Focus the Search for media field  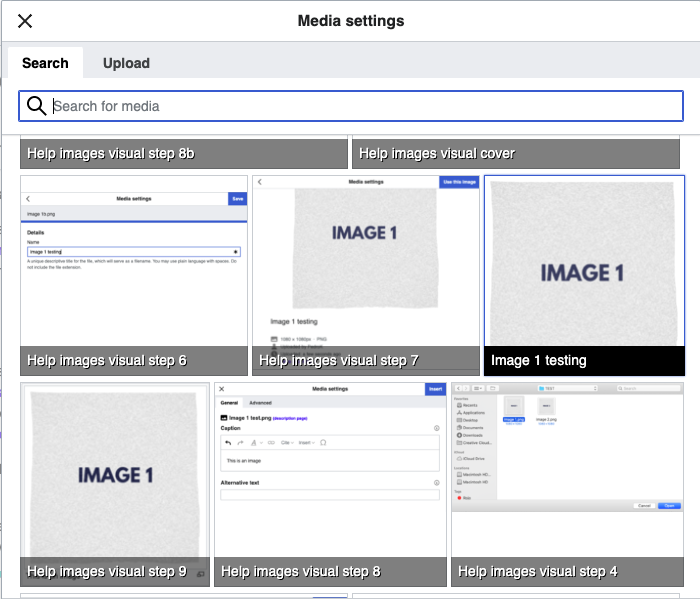click(x=360, y=106)
